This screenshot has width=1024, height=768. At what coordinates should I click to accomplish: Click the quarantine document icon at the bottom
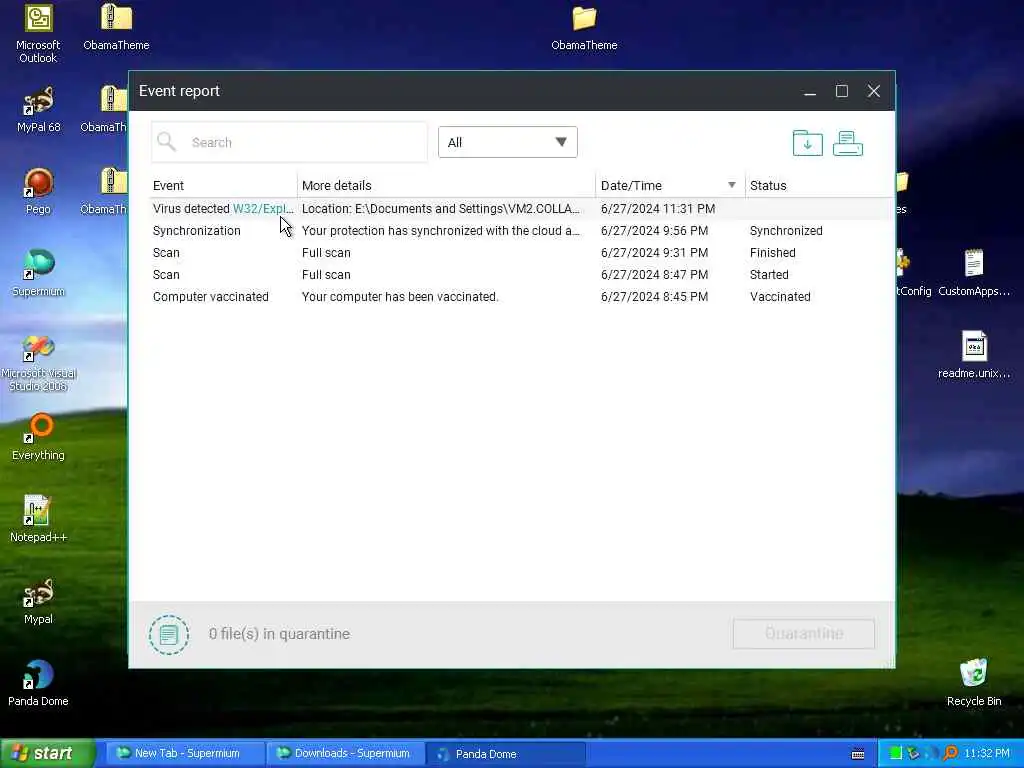pos(168,634)
